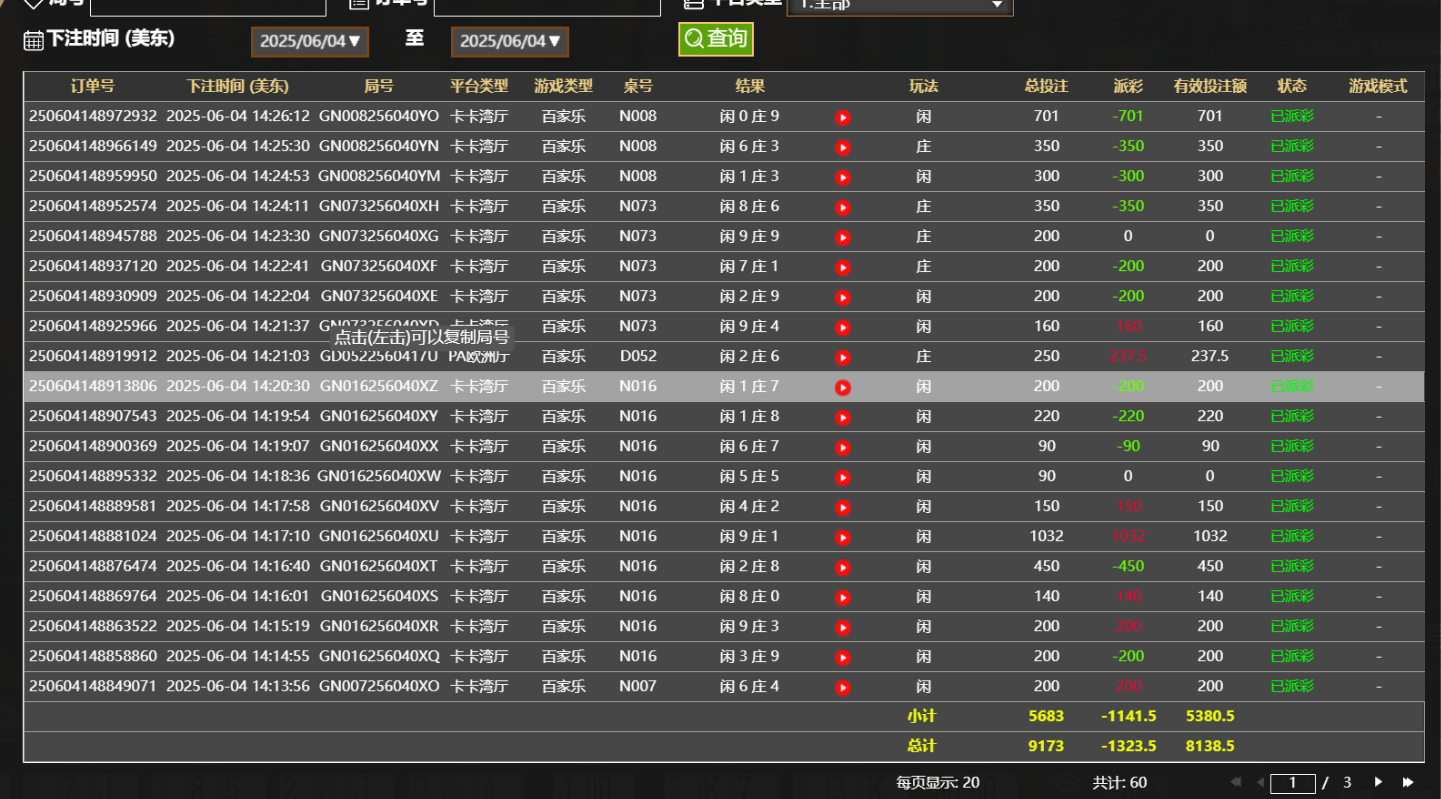Play replay for table D052 round

click(843, 358)
